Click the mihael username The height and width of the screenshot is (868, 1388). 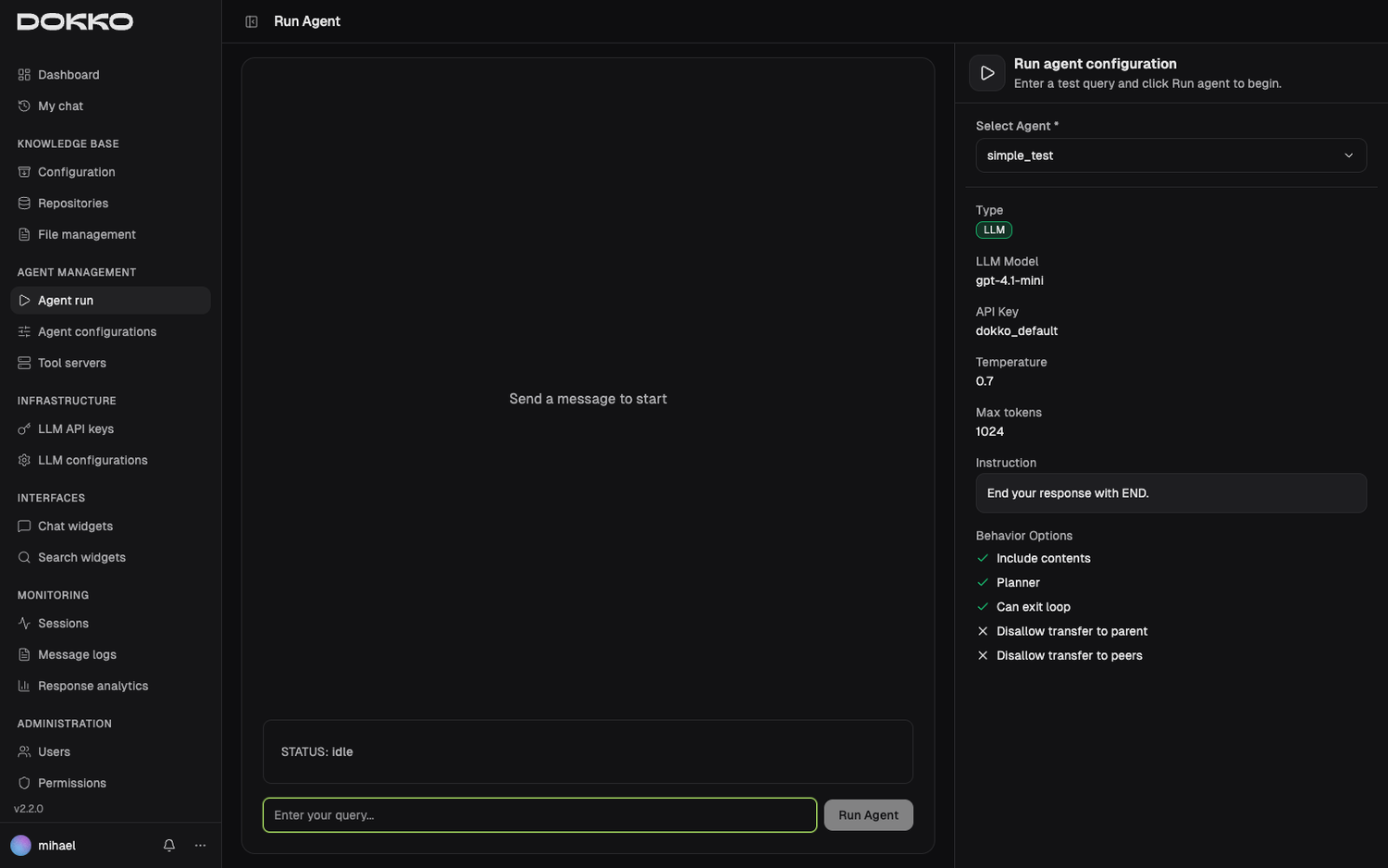(x=56, y=846)
